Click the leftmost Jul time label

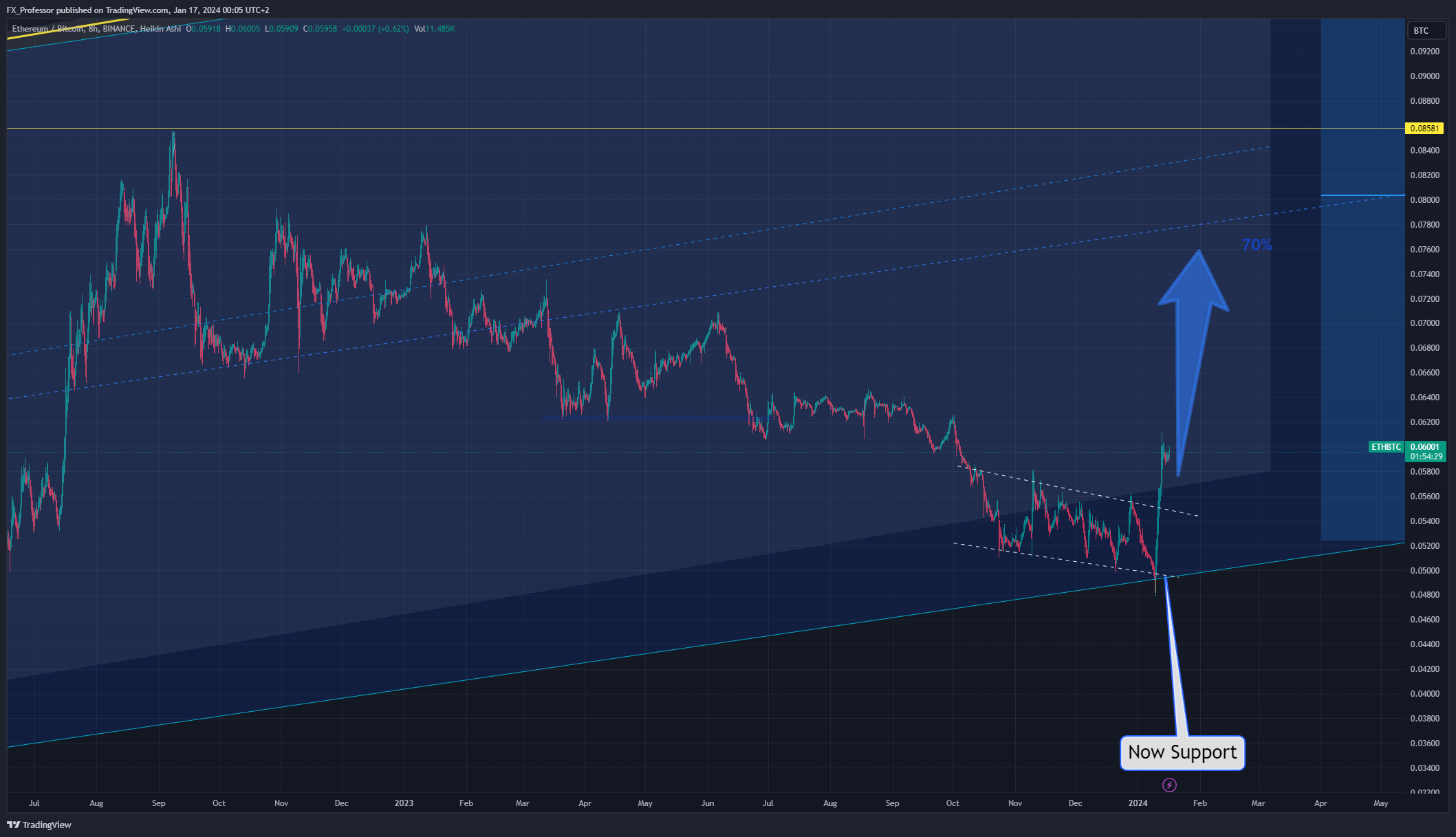(x=34, y=803)
